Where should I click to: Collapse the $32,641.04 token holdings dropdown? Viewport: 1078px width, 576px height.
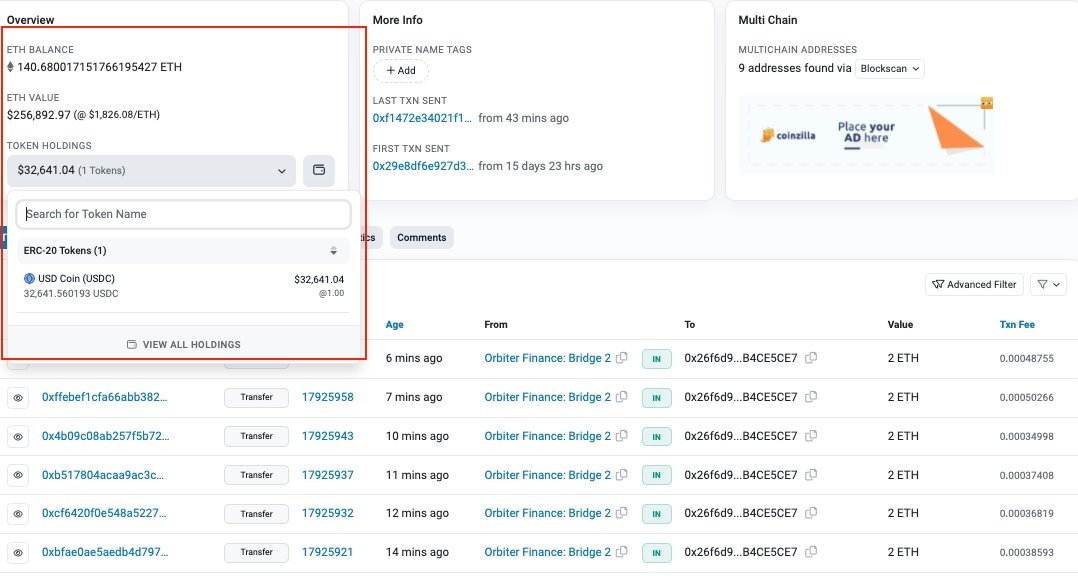tap(151, 170)
